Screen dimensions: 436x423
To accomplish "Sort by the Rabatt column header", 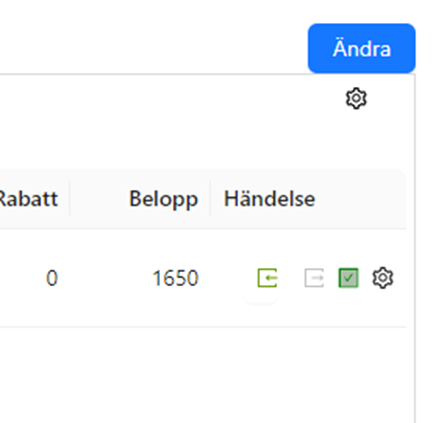I will click(x=29, y=199).
